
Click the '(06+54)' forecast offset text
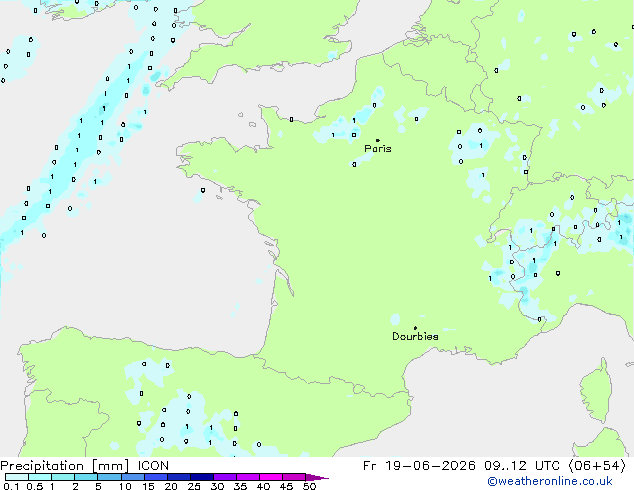(597, 466)
